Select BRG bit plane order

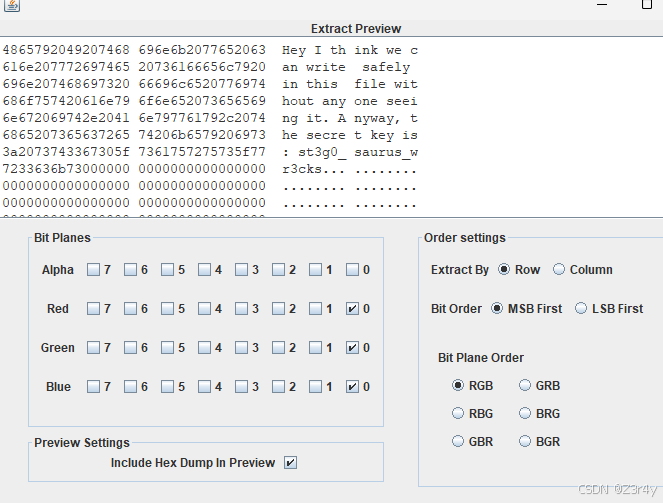(525, 413)
